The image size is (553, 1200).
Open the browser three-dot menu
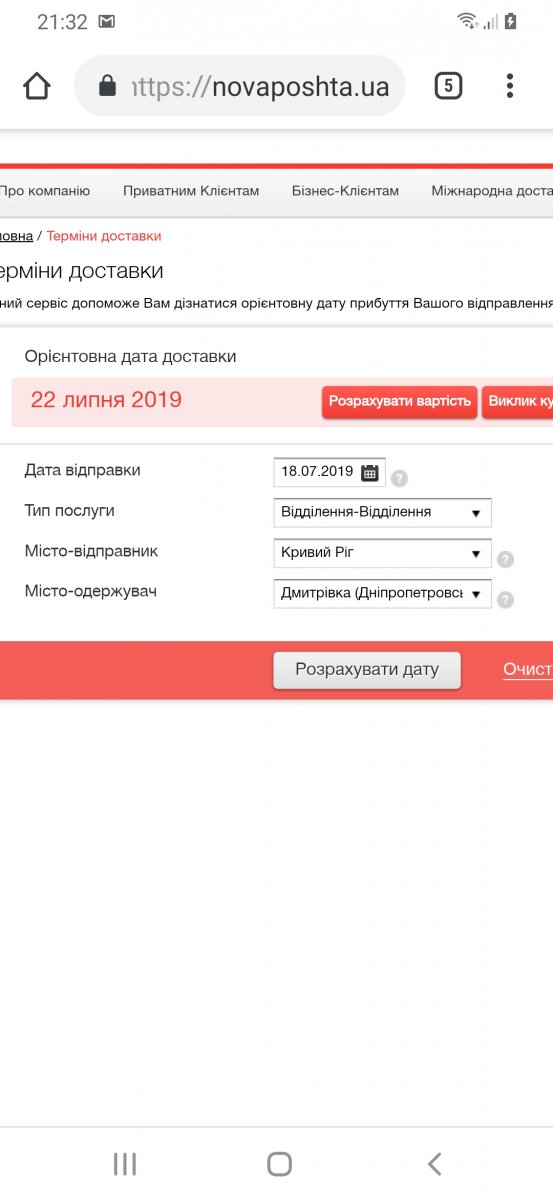[510, 86]
